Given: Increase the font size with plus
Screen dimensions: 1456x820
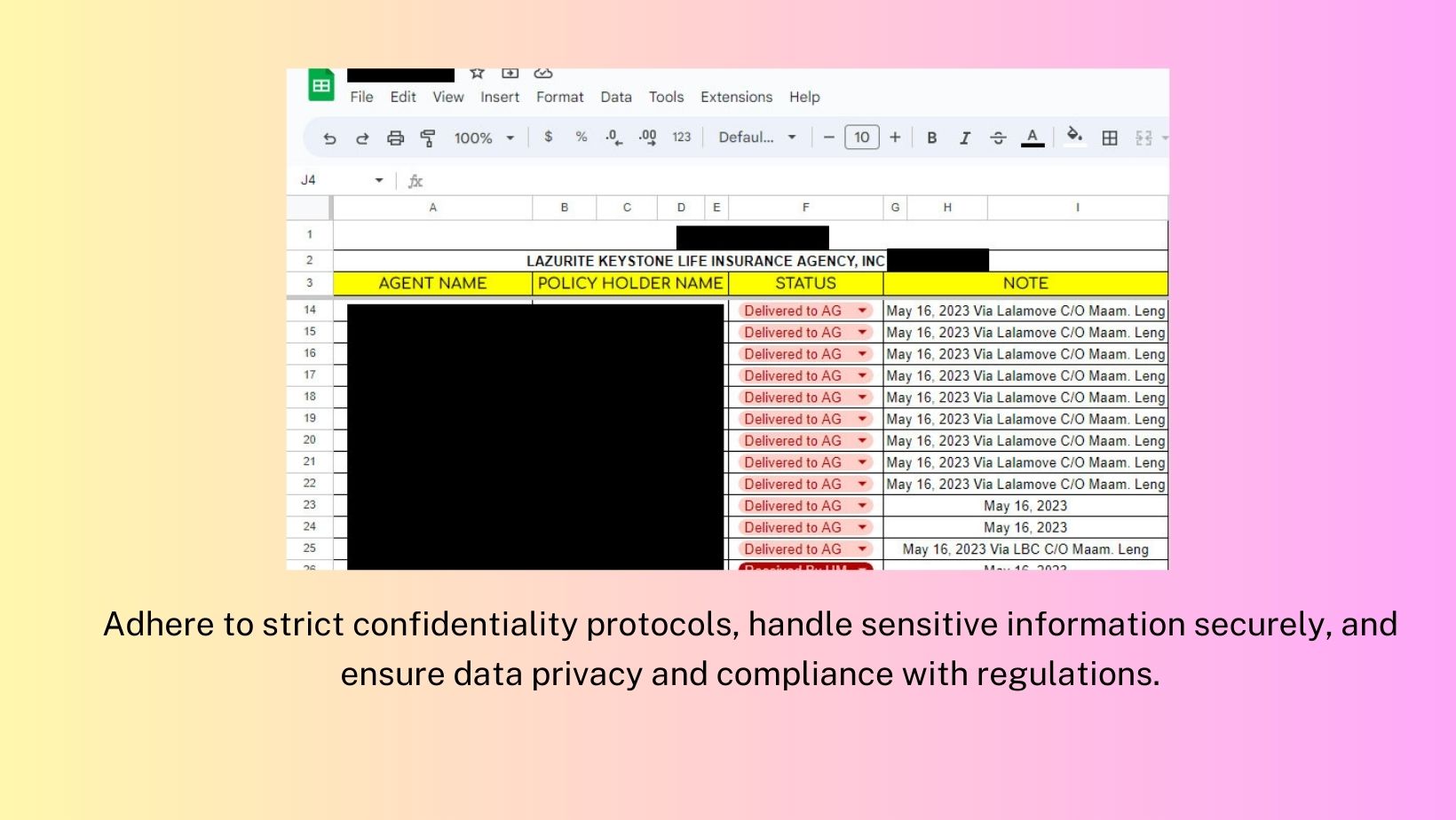Looking at the screenshot, I should [x=895, y=138].
